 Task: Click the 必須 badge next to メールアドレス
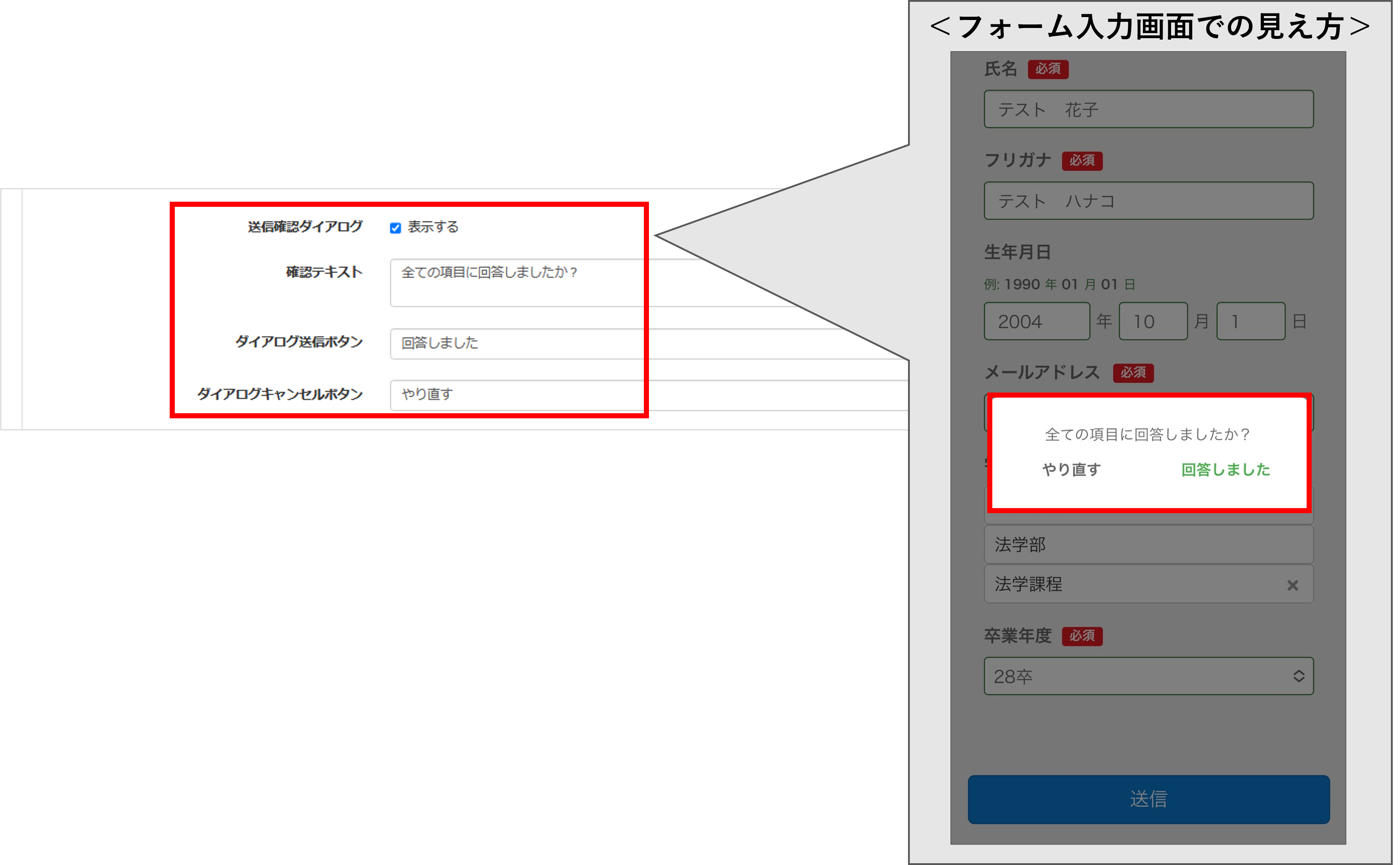click(1133, 373)
